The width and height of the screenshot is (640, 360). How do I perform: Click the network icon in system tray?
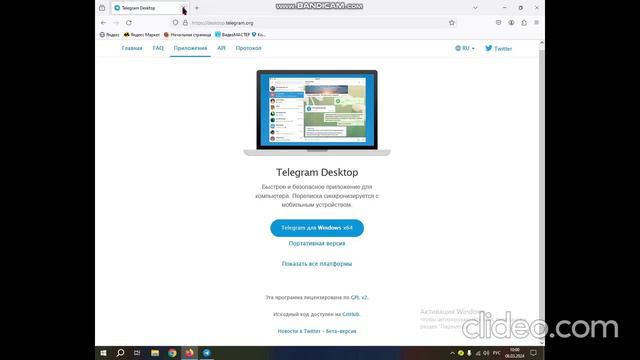pyautogui.click(x=478, y=353)
